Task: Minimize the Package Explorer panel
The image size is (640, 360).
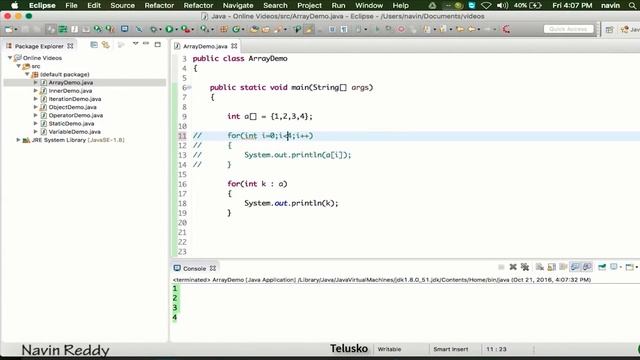Action: pos(146,43)
